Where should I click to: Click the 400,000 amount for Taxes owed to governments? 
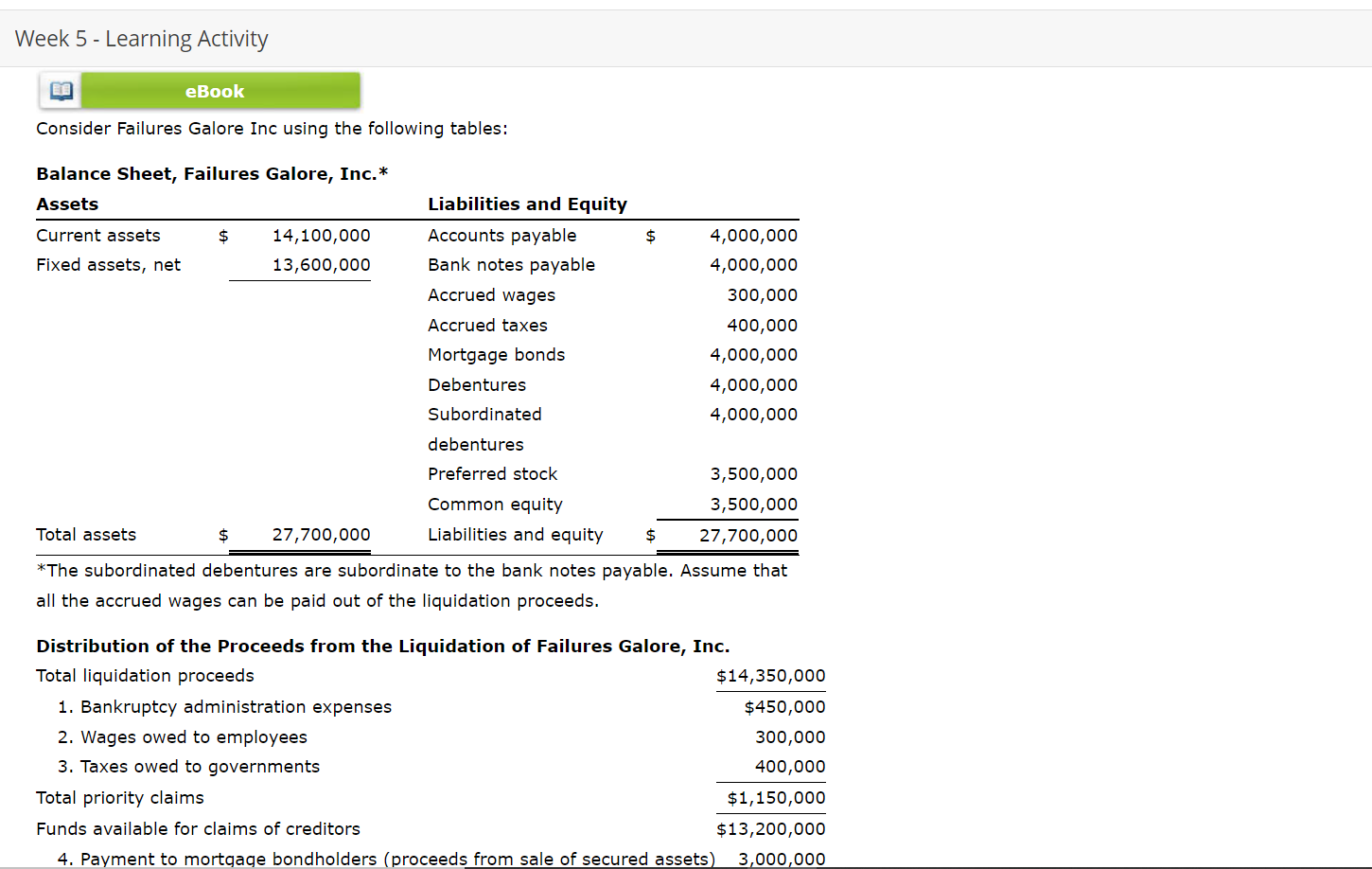click(x=790, y=767)
